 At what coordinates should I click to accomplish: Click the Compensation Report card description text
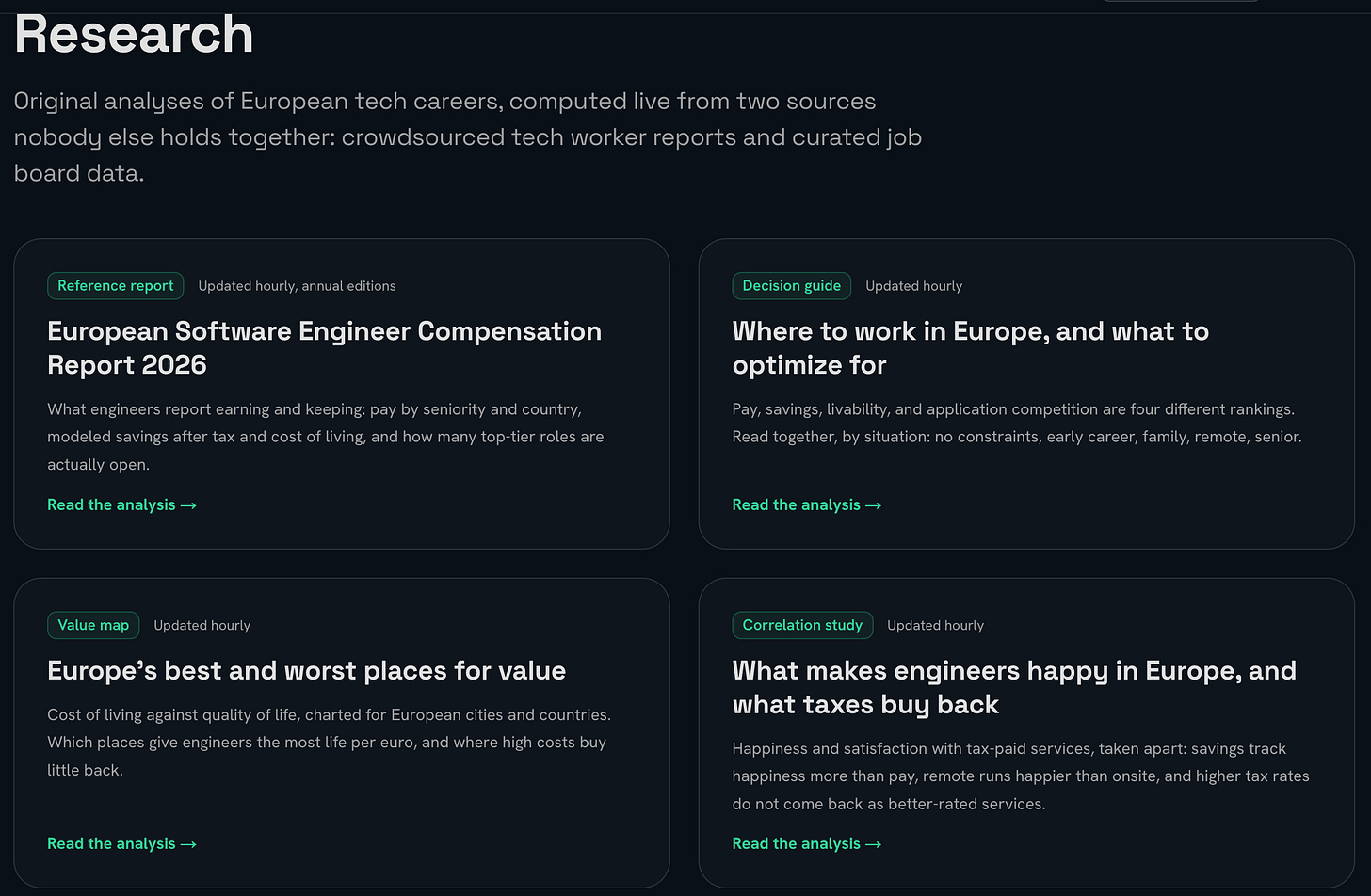point(326,437)
